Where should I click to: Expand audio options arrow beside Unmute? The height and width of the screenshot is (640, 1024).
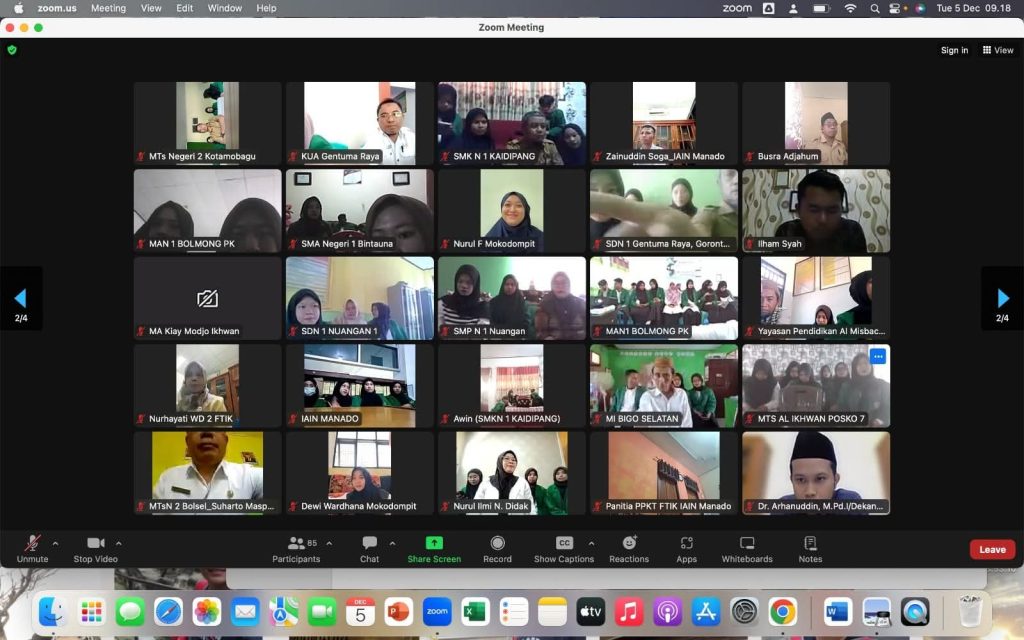click(x=55, y=543)
